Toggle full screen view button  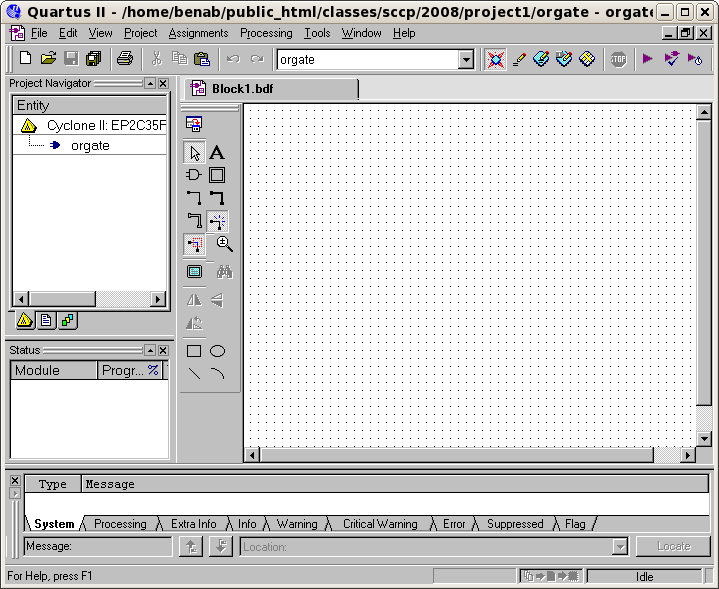coord(194,272)
